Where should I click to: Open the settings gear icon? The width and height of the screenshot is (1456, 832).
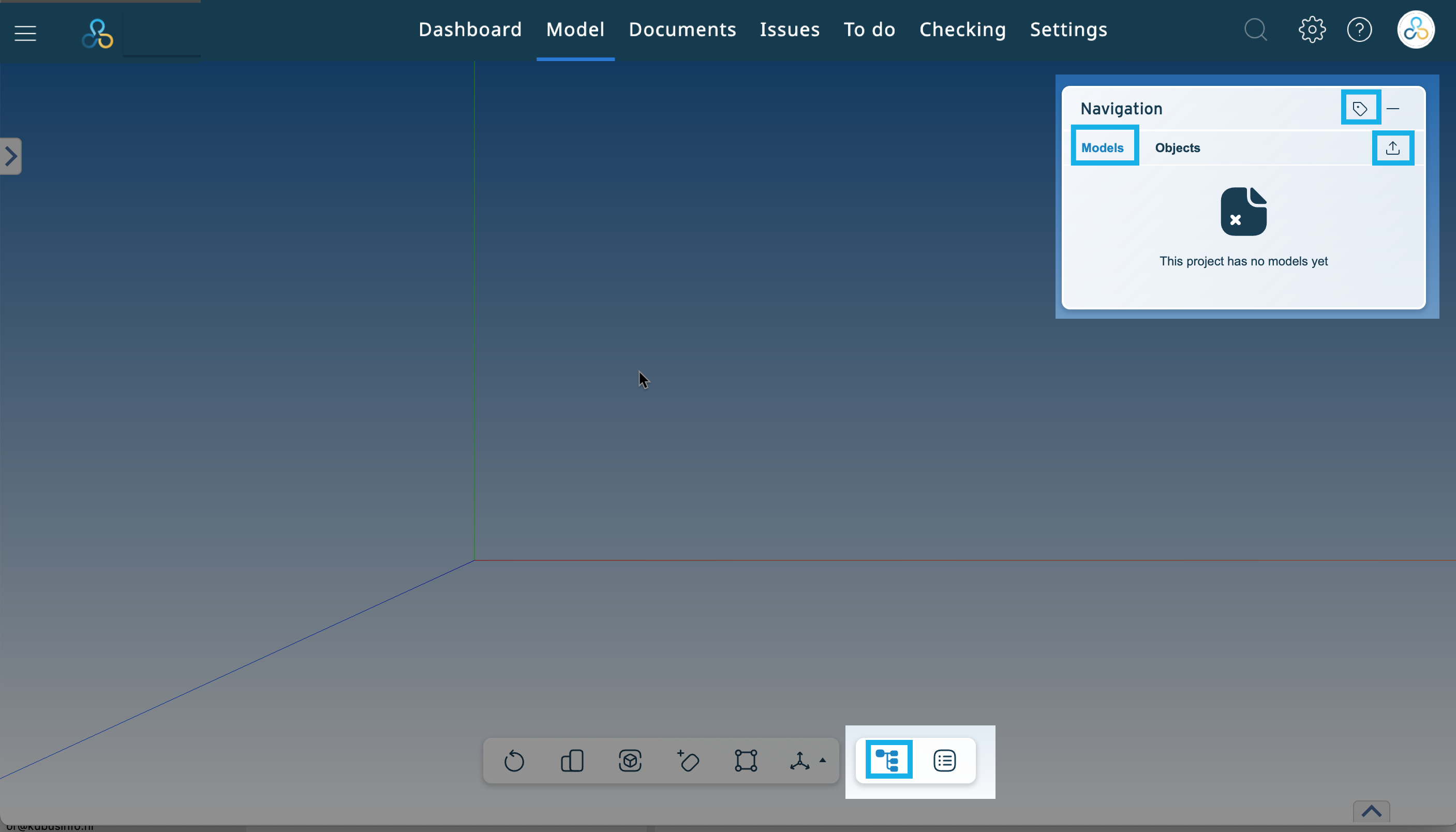coord(1312,29)
